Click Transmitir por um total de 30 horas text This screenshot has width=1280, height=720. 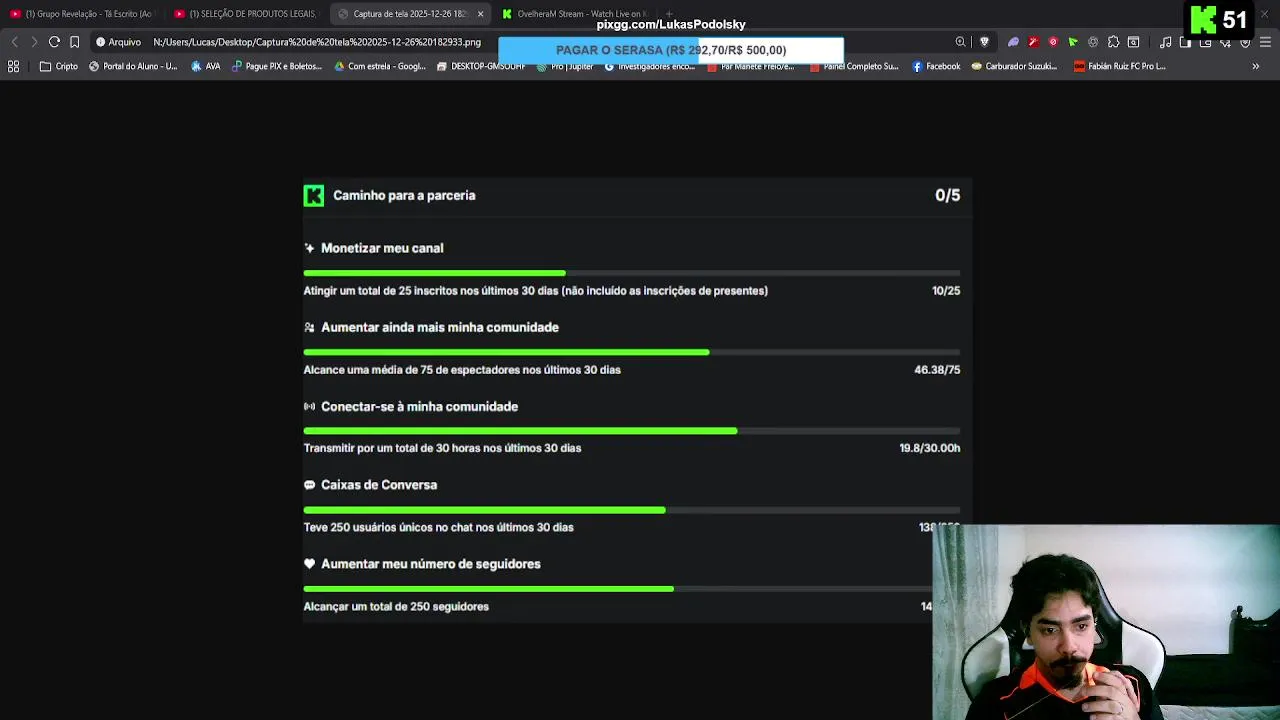[x=442, y=449]
